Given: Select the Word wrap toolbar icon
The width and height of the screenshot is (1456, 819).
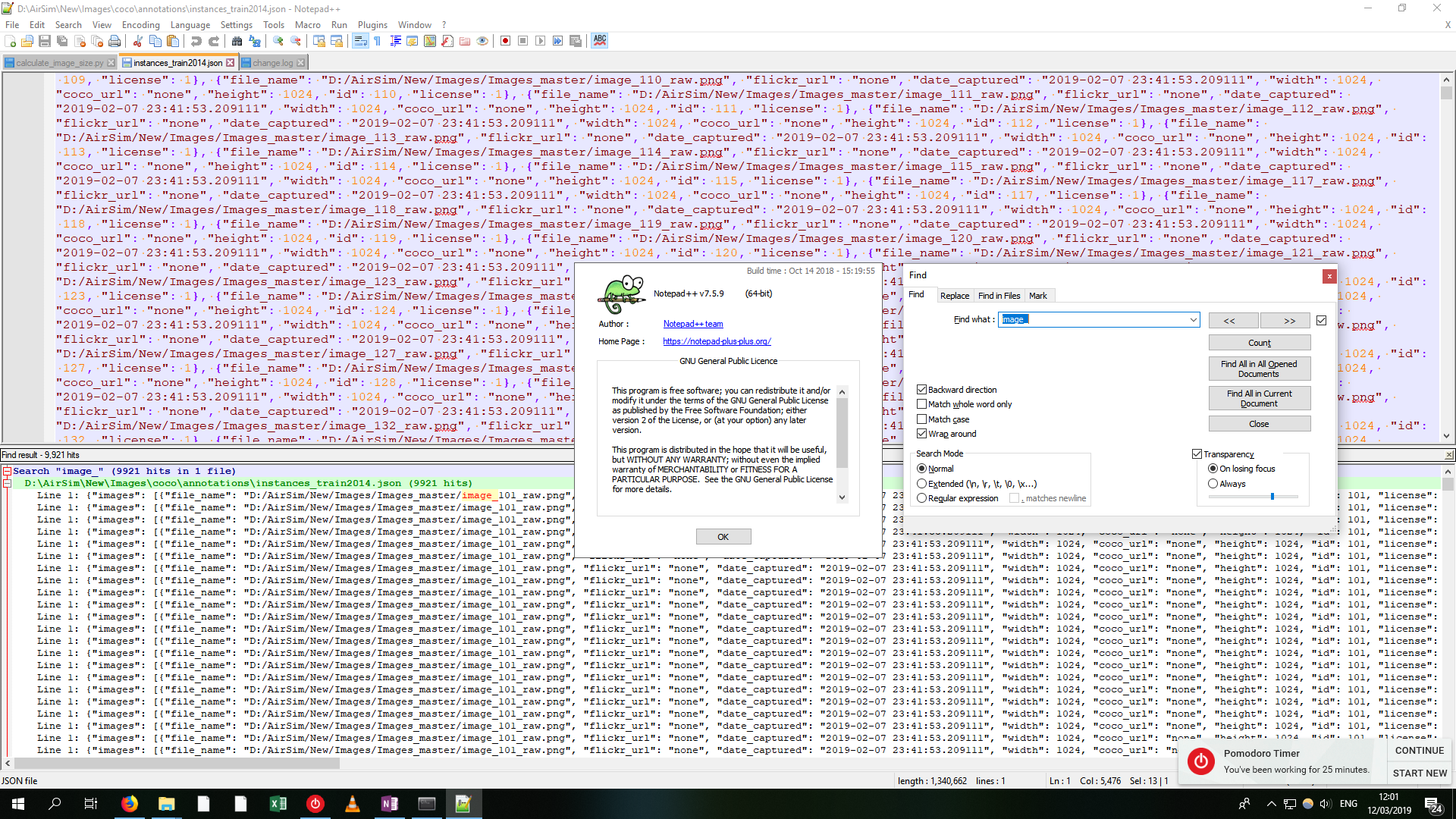Looking at the screenshot, I should point(359,41).
